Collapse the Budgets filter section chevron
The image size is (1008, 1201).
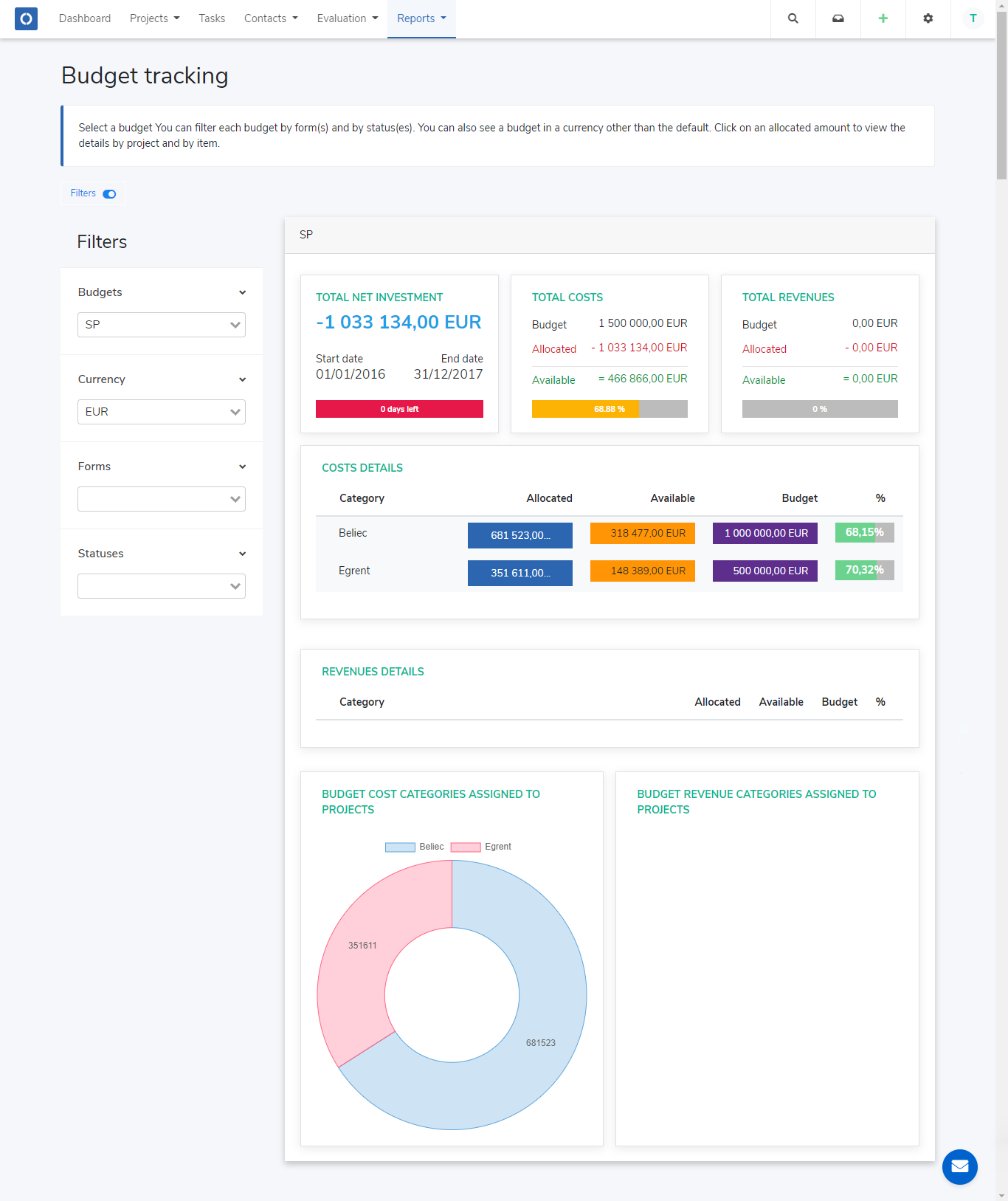(242, 292)
